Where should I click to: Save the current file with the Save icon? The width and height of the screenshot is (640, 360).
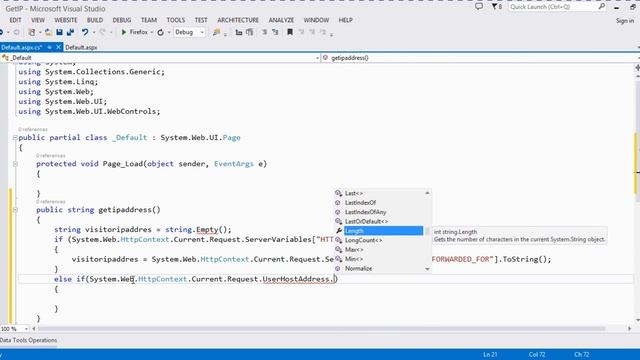pos(60,32)
